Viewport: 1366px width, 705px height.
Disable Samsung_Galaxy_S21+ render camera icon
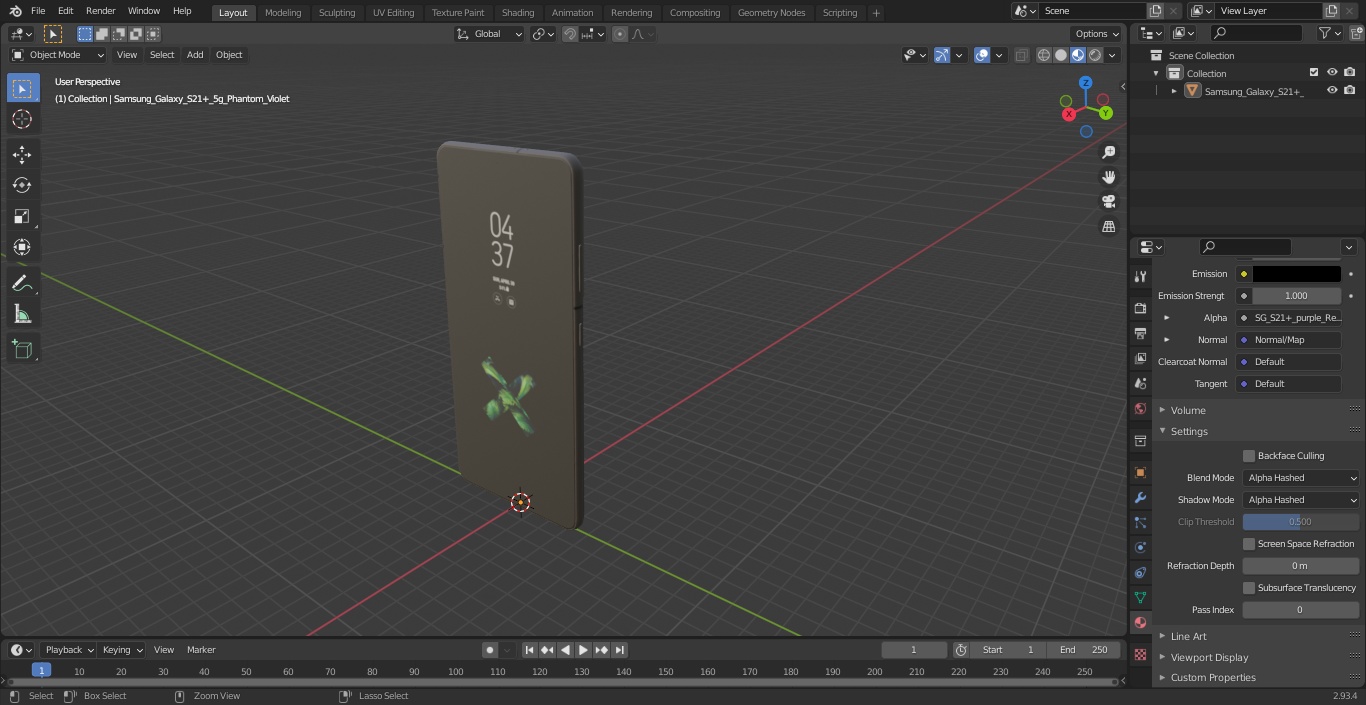pos(1350,91)
